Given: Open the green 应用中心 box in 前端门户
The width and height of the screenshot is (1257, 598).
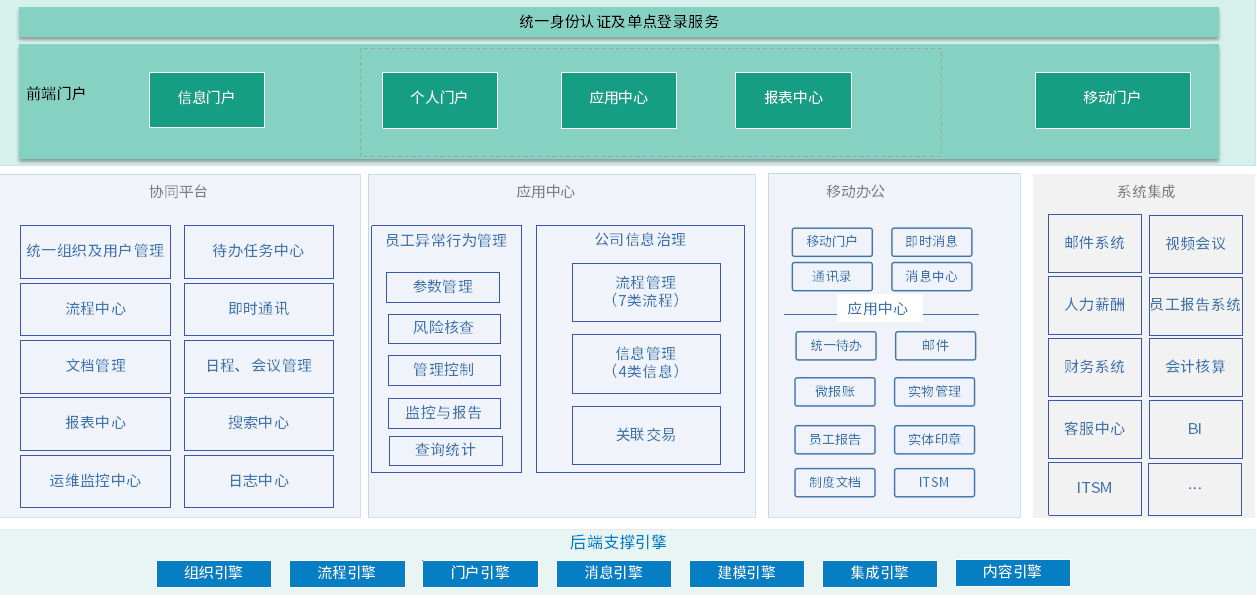Looking at the screenshot, I should (x=619, y=100).
